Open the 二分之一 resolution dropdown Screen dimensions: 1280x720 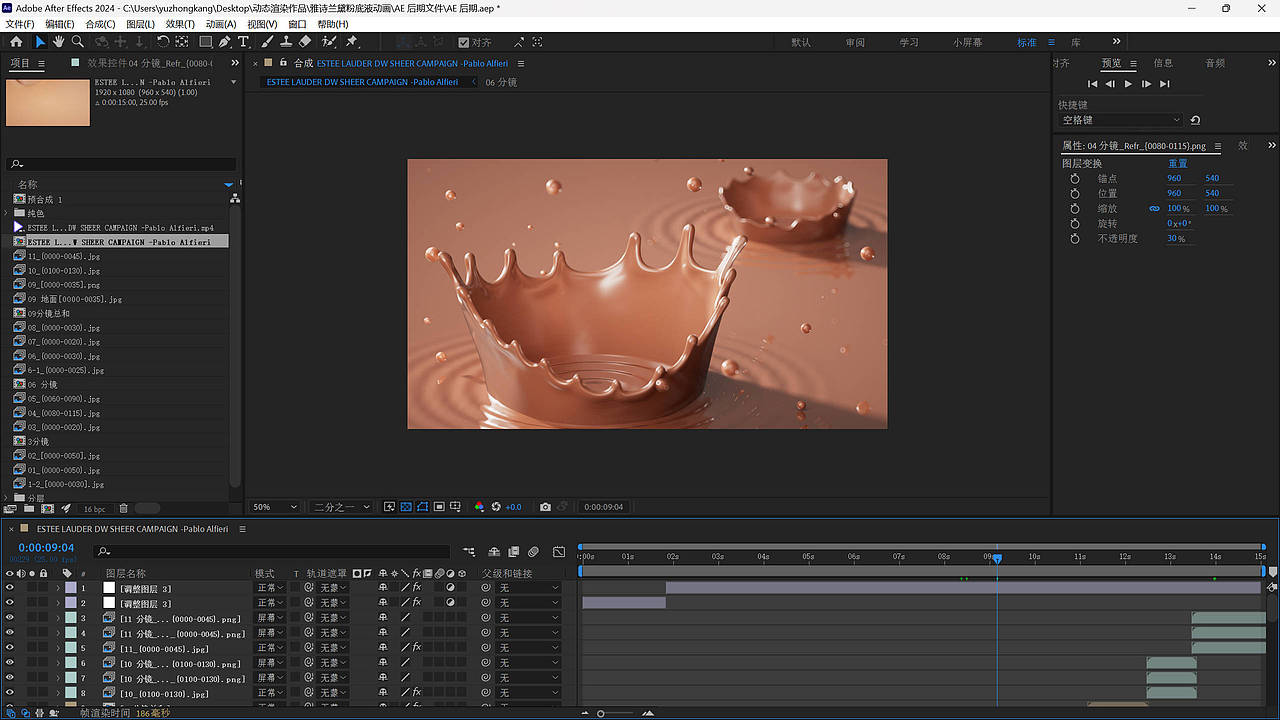[341, 507]
